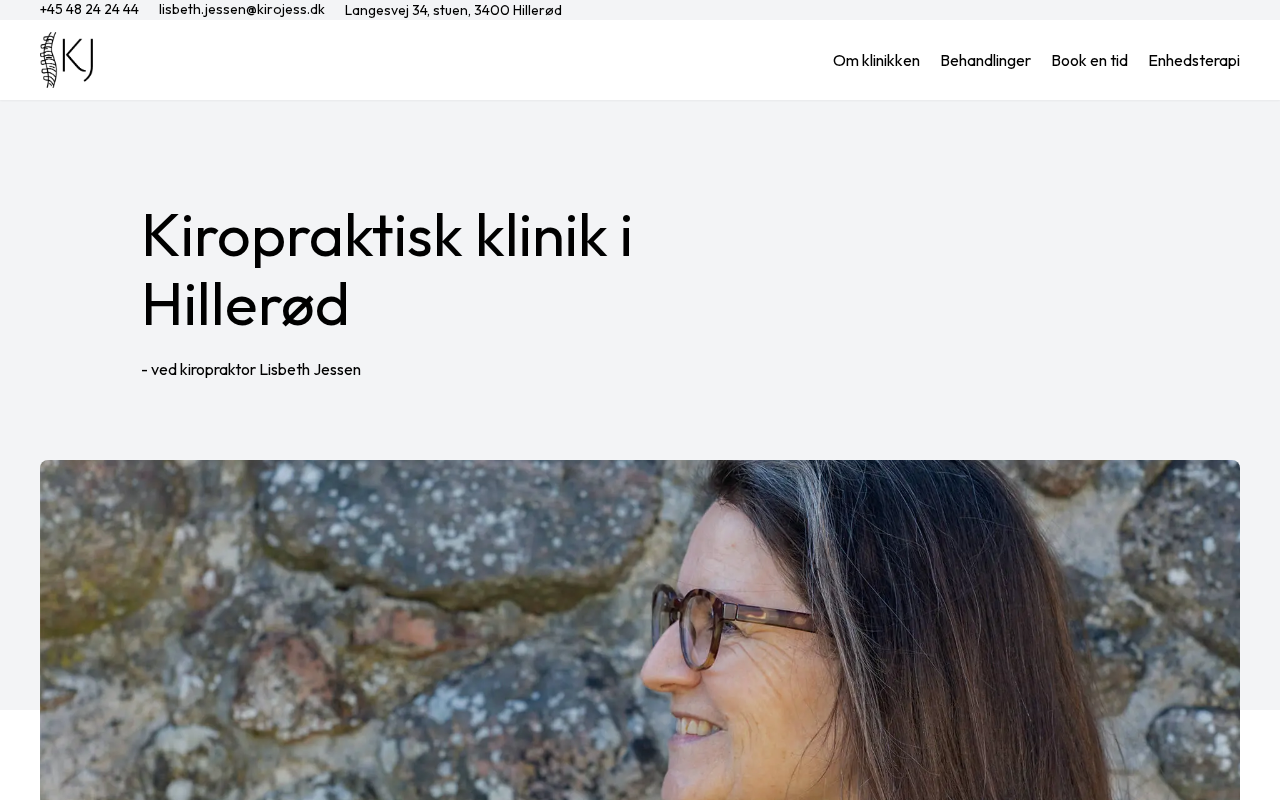Select Book en tid in navigation
The image size is (1280, 800).
tap(1089, 60)
